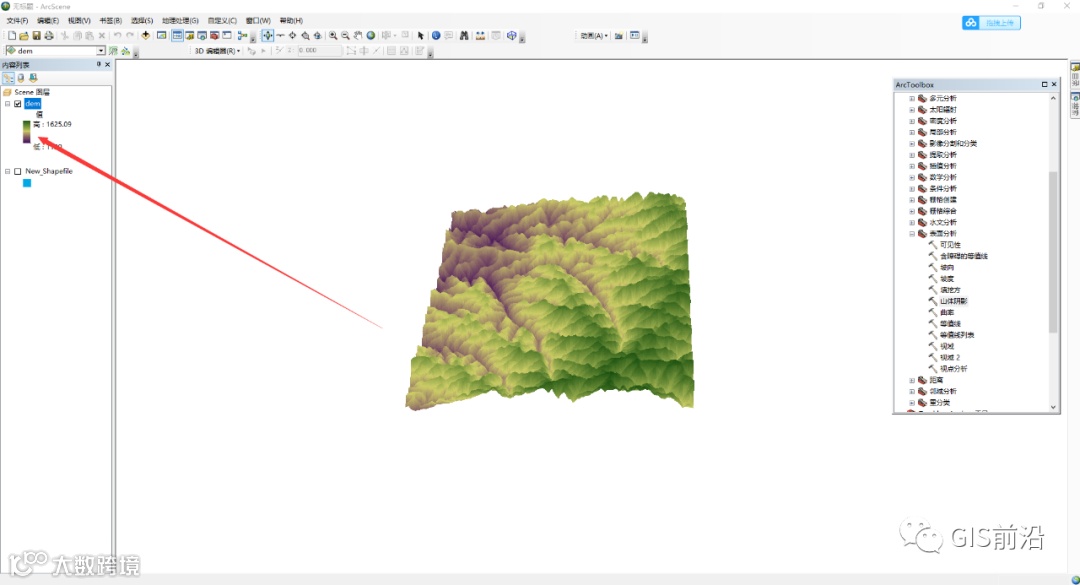
Task: Open the 地理处理(G) menu
Action: coord(180,21)
